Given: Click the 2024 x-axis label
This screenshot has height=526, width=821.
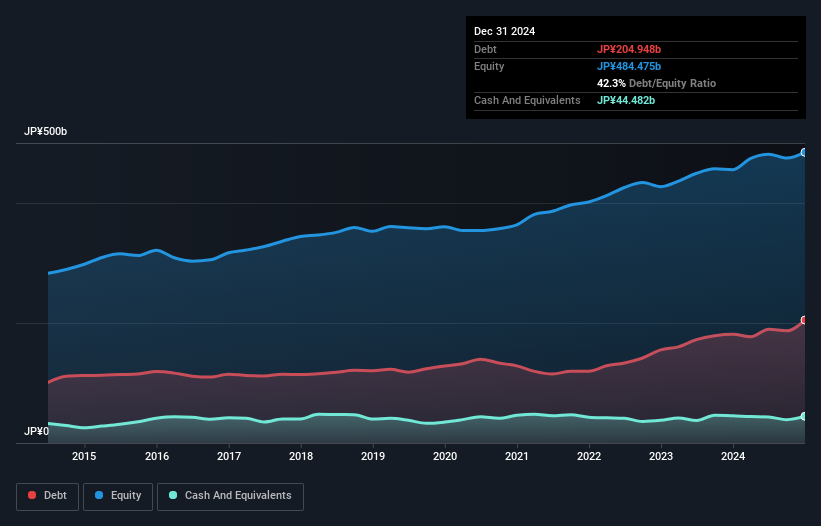Looking at the screenshot, I should click(733, 456).
